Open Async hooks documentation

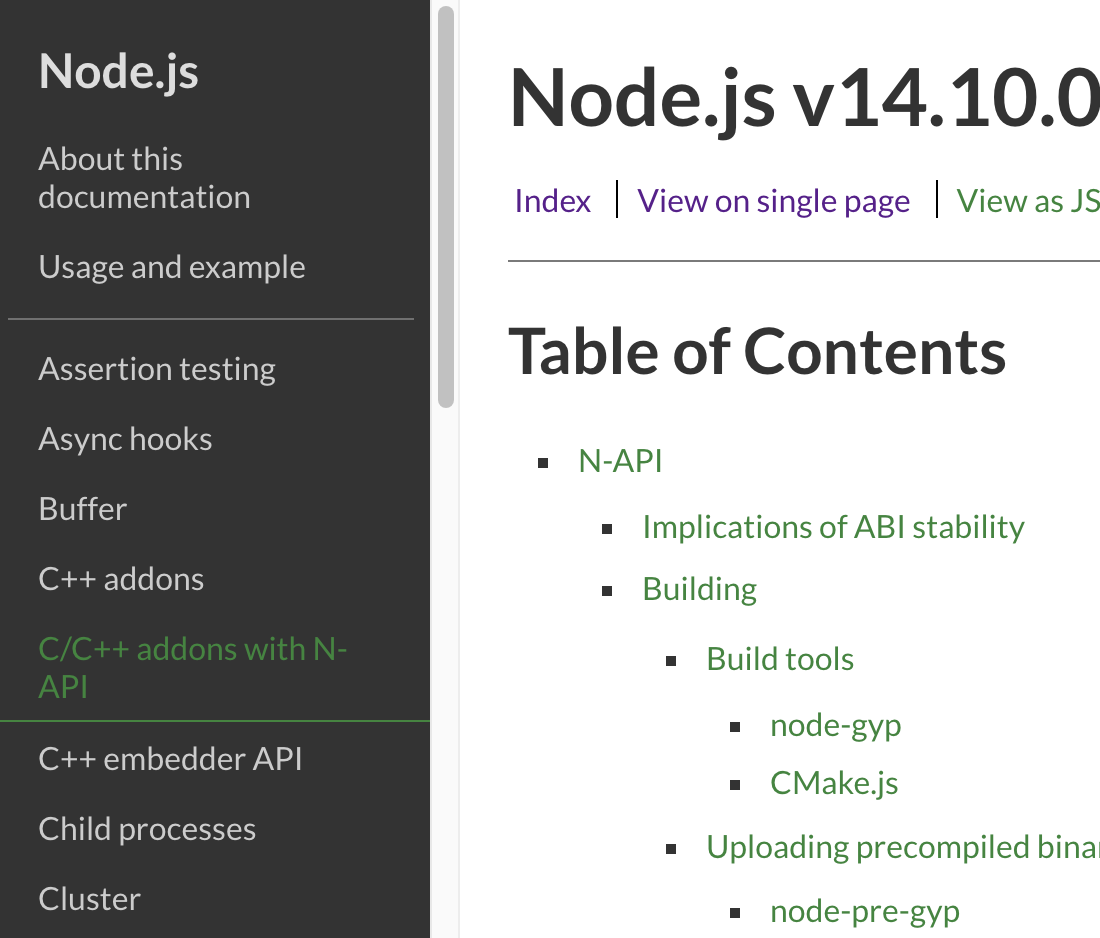tap(125, 439)
